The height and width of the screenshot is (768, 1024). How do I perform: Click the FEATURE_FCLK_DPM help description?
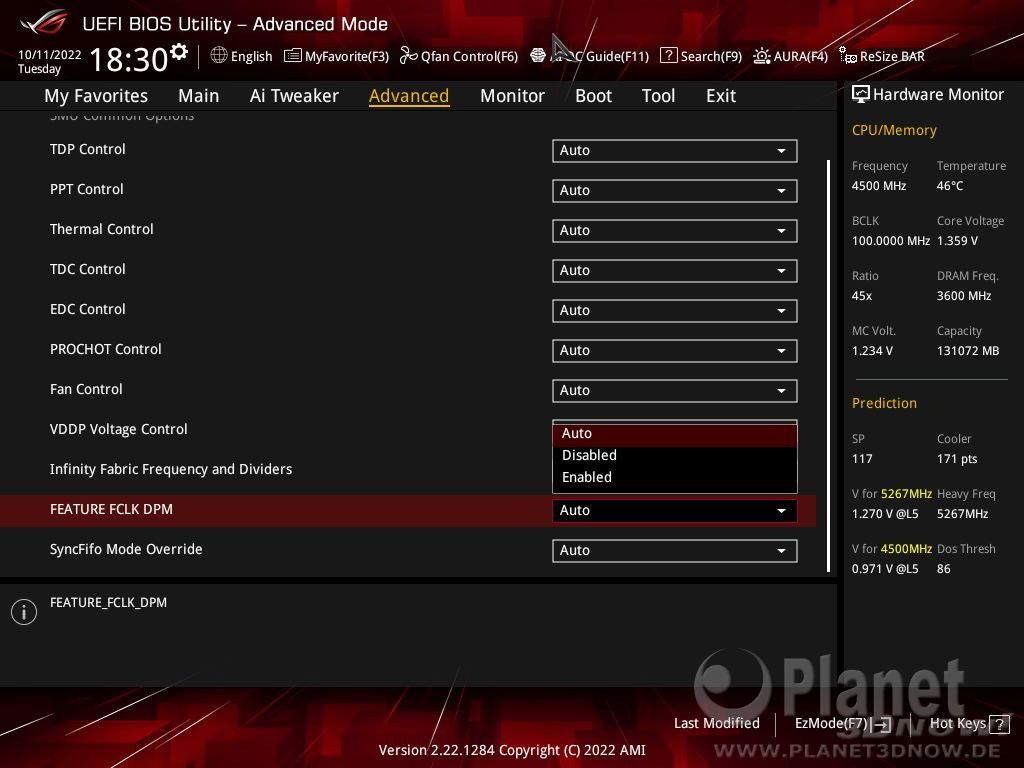tap(108, 603)
